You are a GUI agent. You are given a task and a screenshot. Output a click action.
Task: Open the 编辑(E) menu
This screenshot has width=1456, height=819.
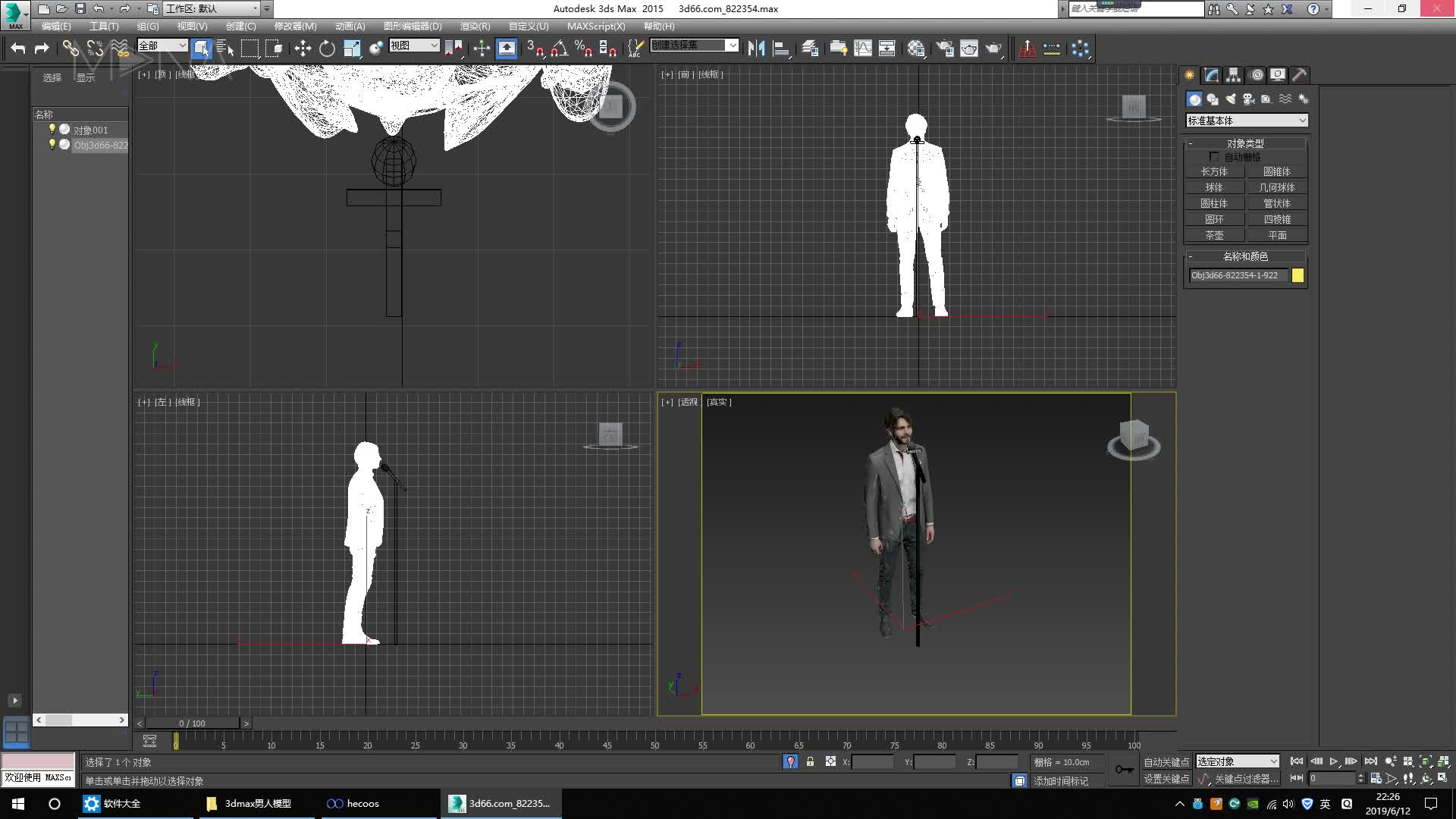point(56,26)
